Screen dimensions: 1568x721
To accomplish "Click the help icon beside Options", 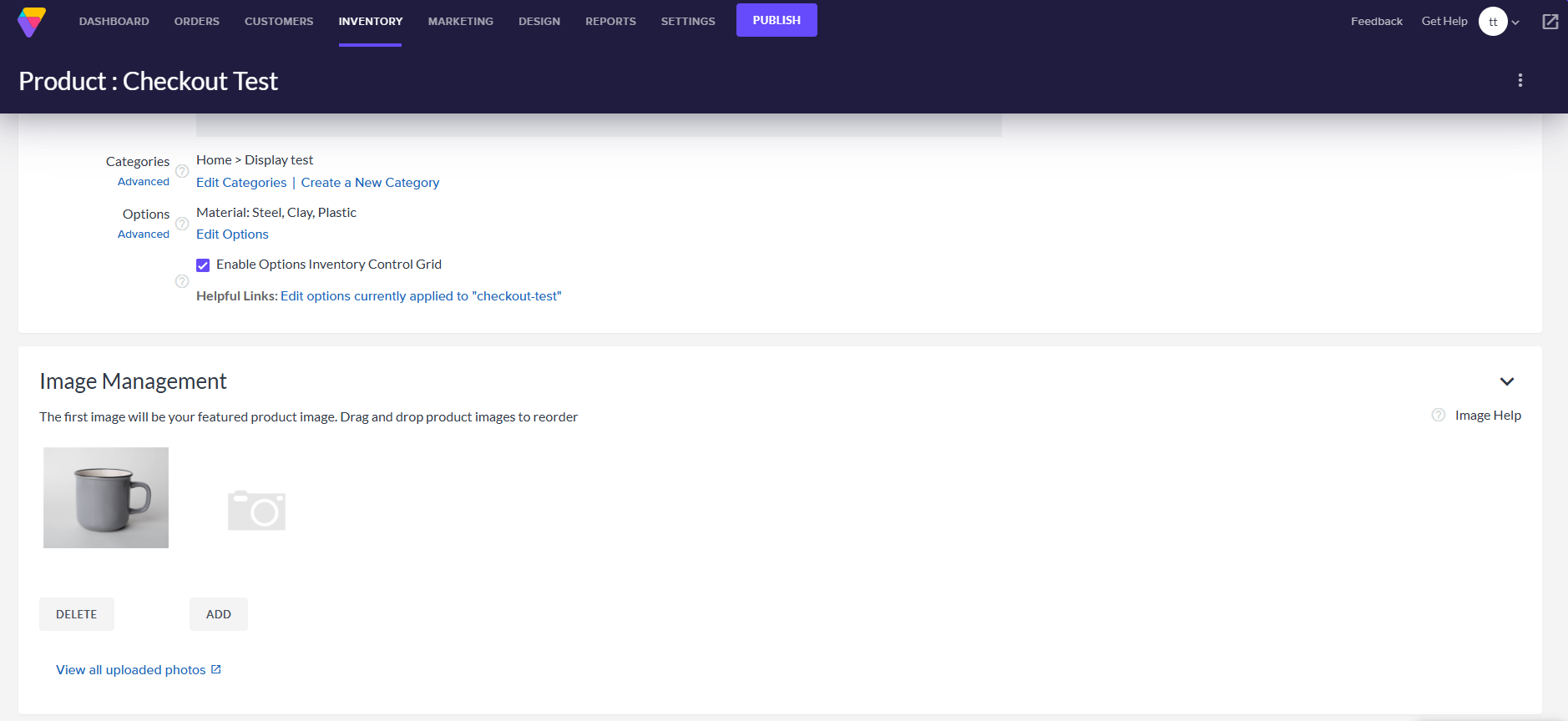I will pyautogui.click(x=182, y=224).
